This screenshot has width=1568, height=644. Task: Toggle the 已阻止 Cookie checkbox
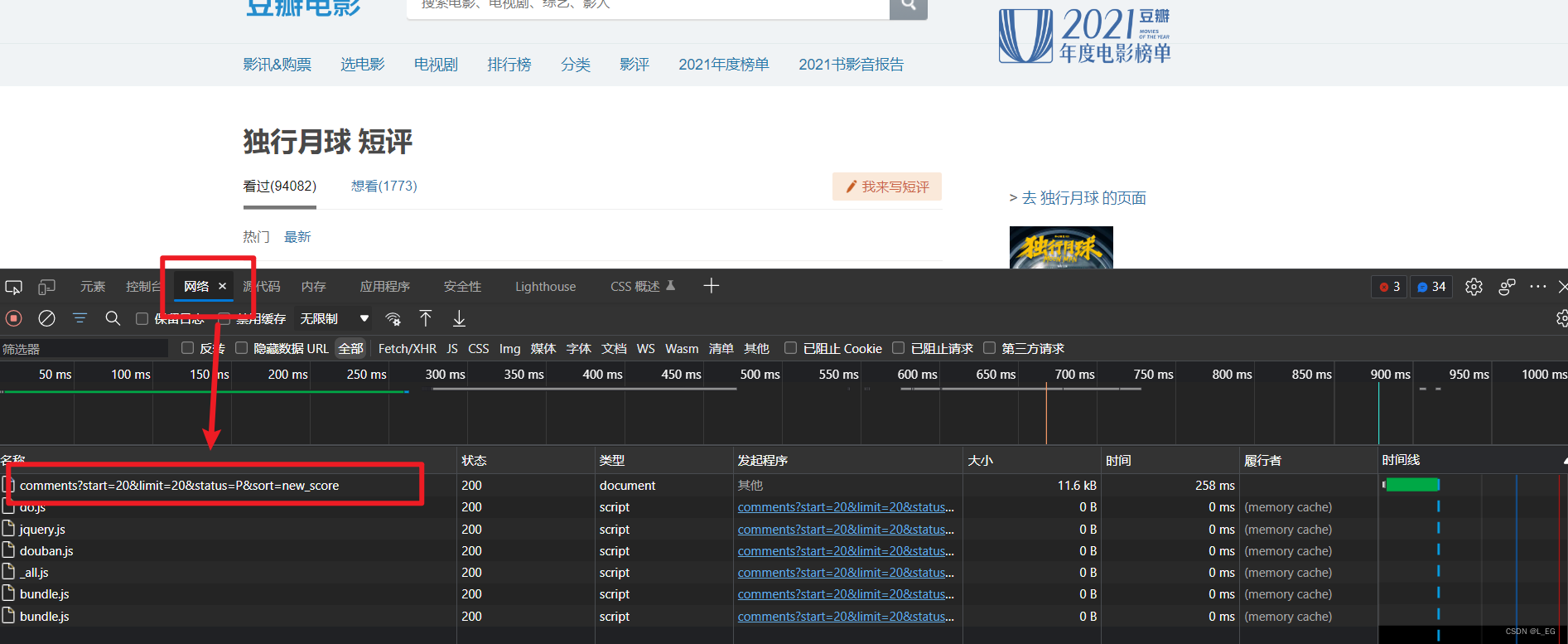[790, 348]
